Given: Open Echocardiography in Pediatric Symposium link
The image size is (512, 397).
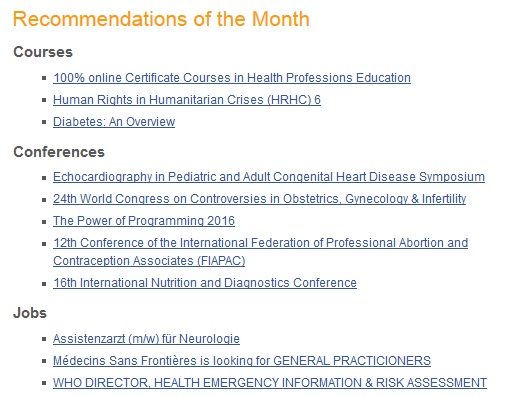Looking at the screenshot, I should pyautogui.click(x=269, y=177).
